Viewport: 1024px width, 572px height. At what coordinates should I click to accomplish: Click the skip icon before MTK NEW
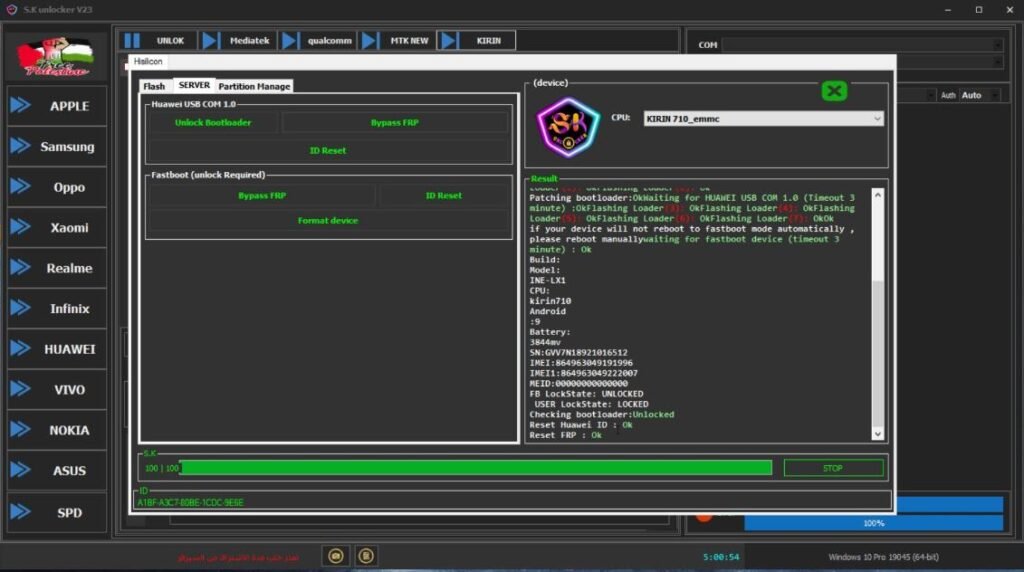[370, 40]
